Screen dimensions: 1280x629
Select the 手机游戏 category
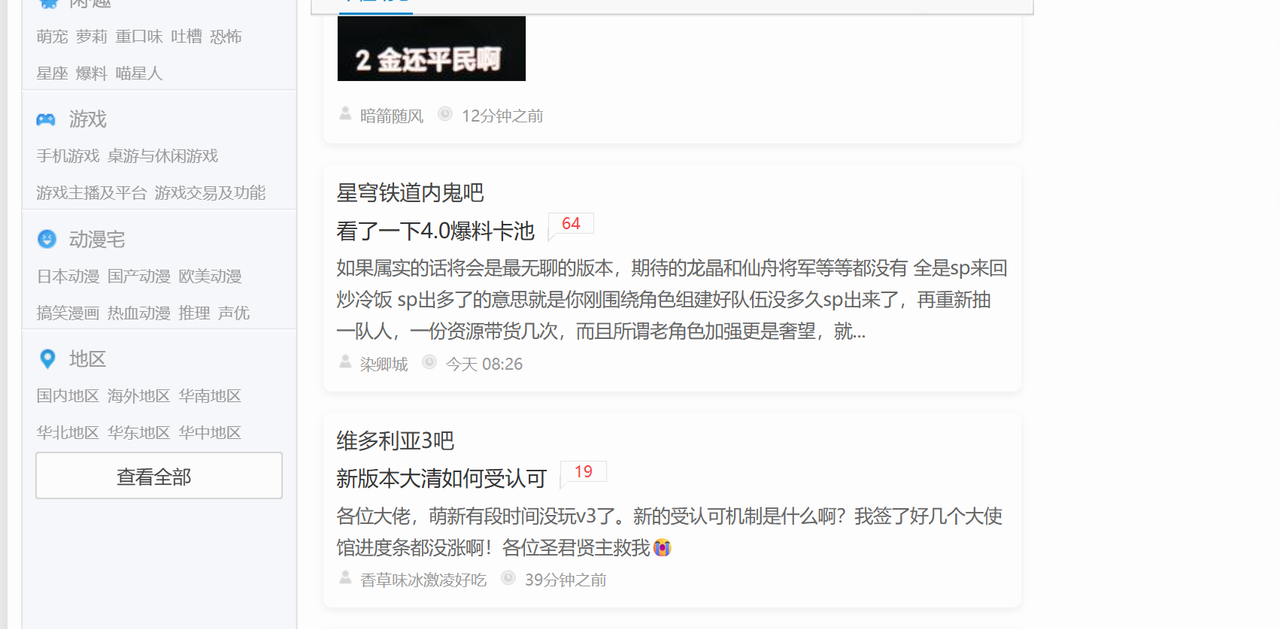pyautogui.click(x=68, y=156)
